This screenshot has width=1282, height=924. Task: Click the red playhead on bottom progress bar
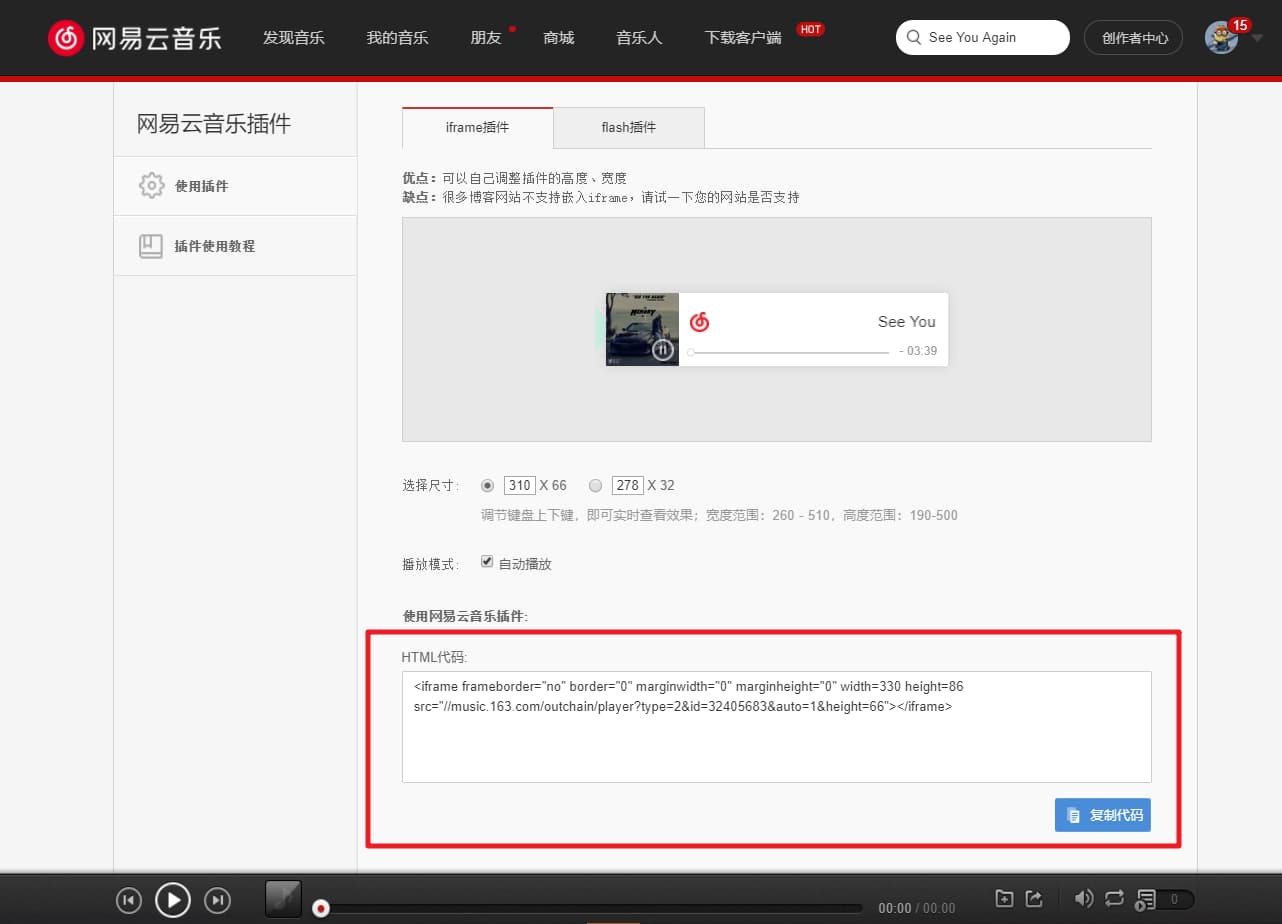click(x=320, y=908)
